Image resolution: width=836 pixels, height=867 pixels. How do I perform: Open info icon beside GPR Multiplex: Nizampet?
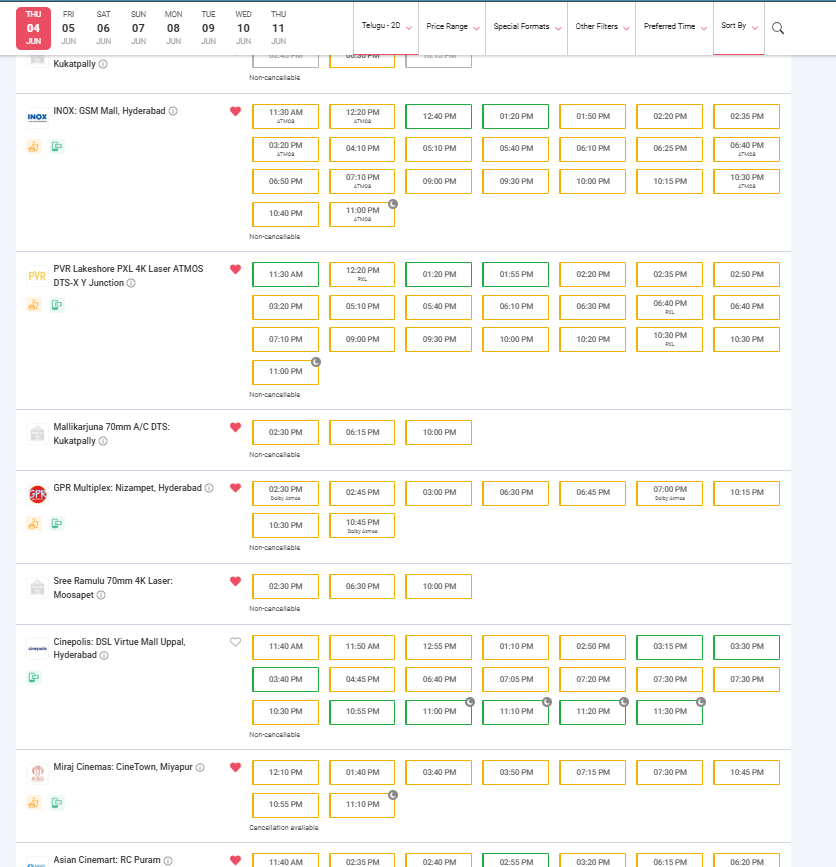pyautogui.click(x=209, y=488)
